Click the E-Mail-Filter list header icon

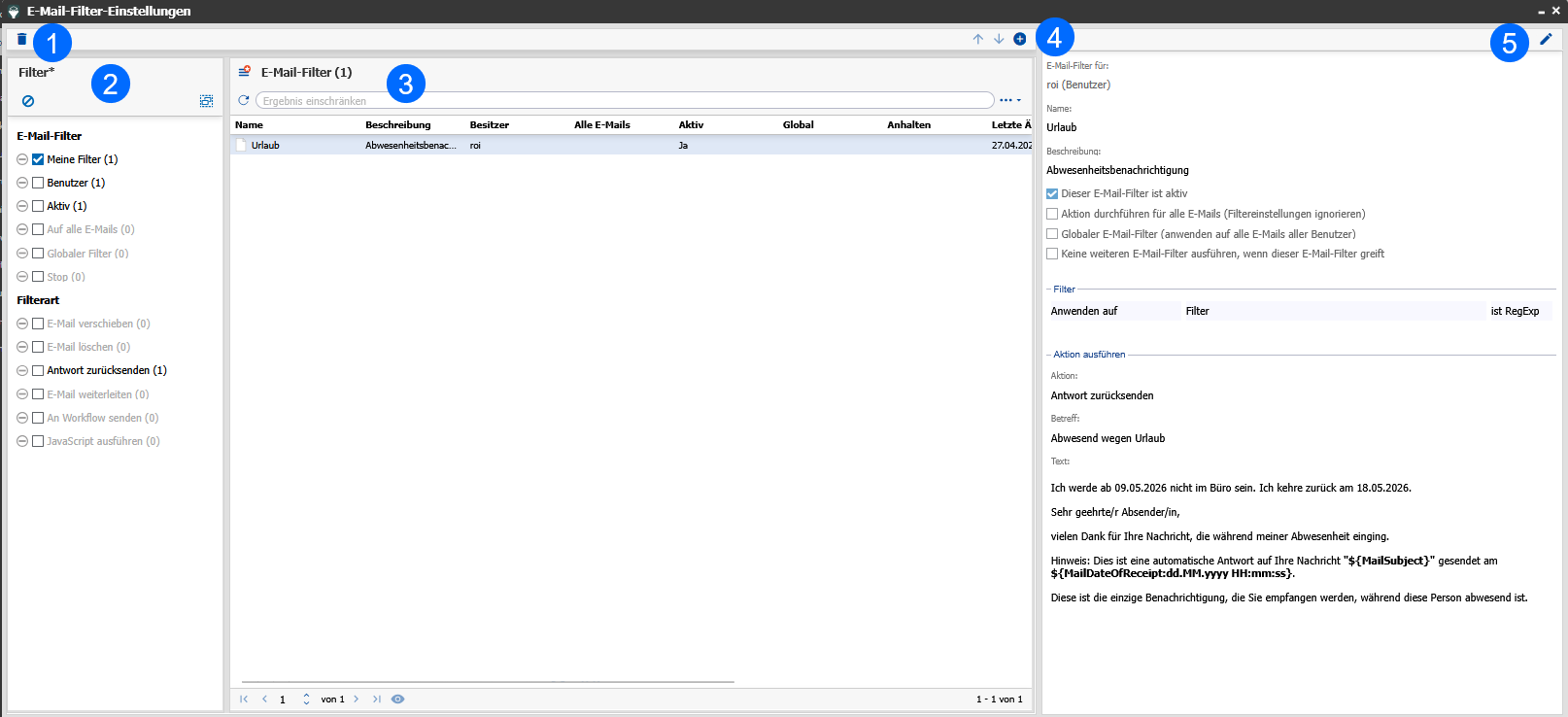[x=245, y=72]
